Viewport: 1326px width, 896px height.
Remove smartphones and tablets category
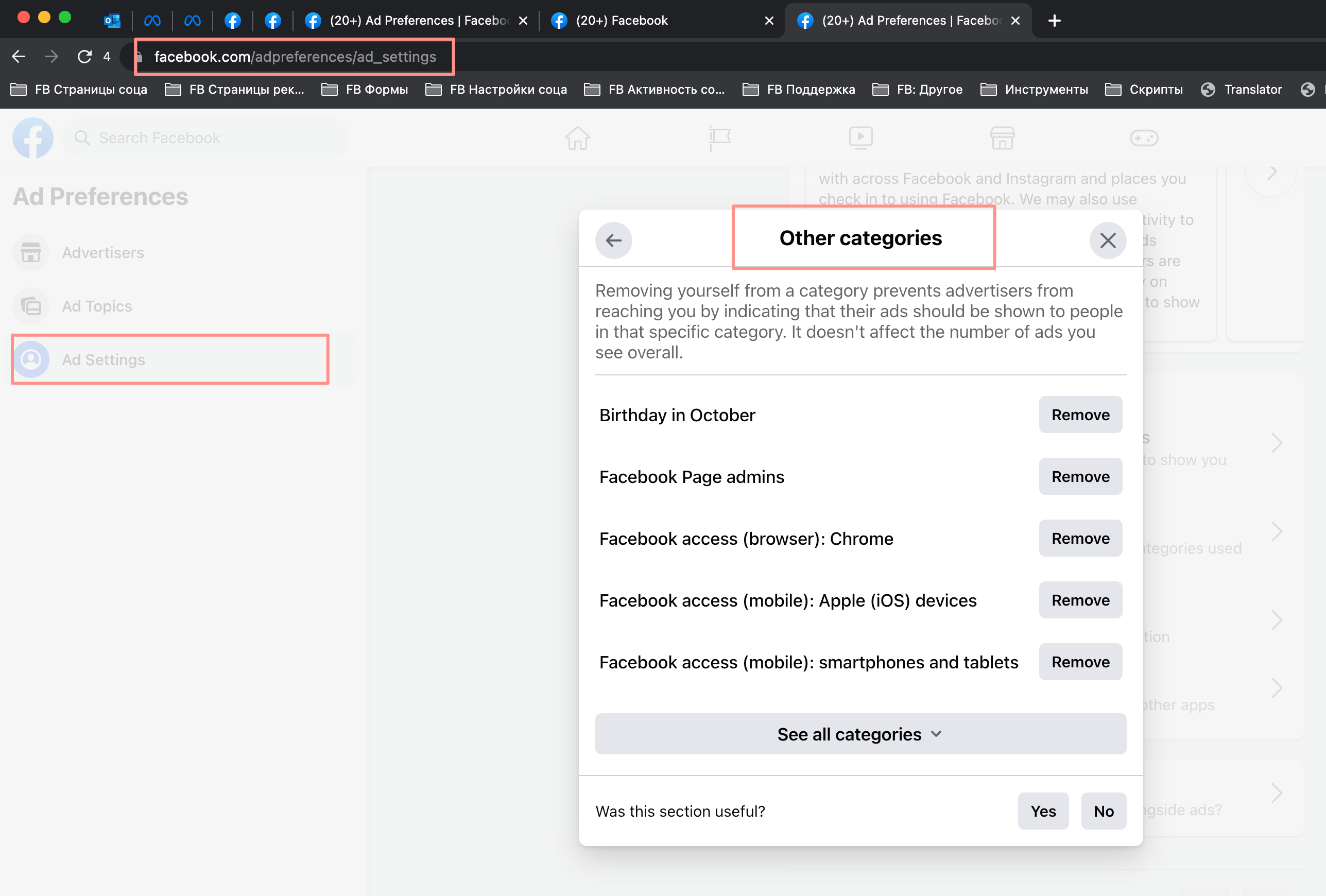(1080, 662)
